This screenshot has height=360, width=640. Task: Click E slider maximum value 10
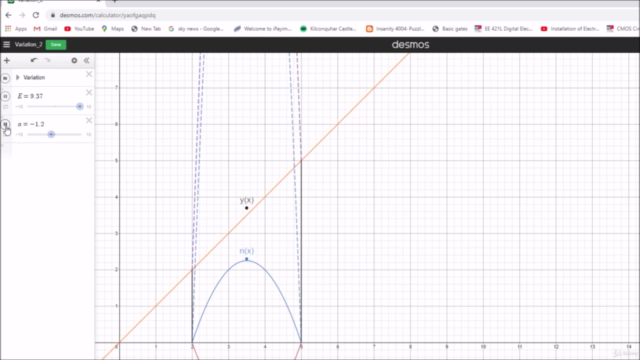pos(89,107)
